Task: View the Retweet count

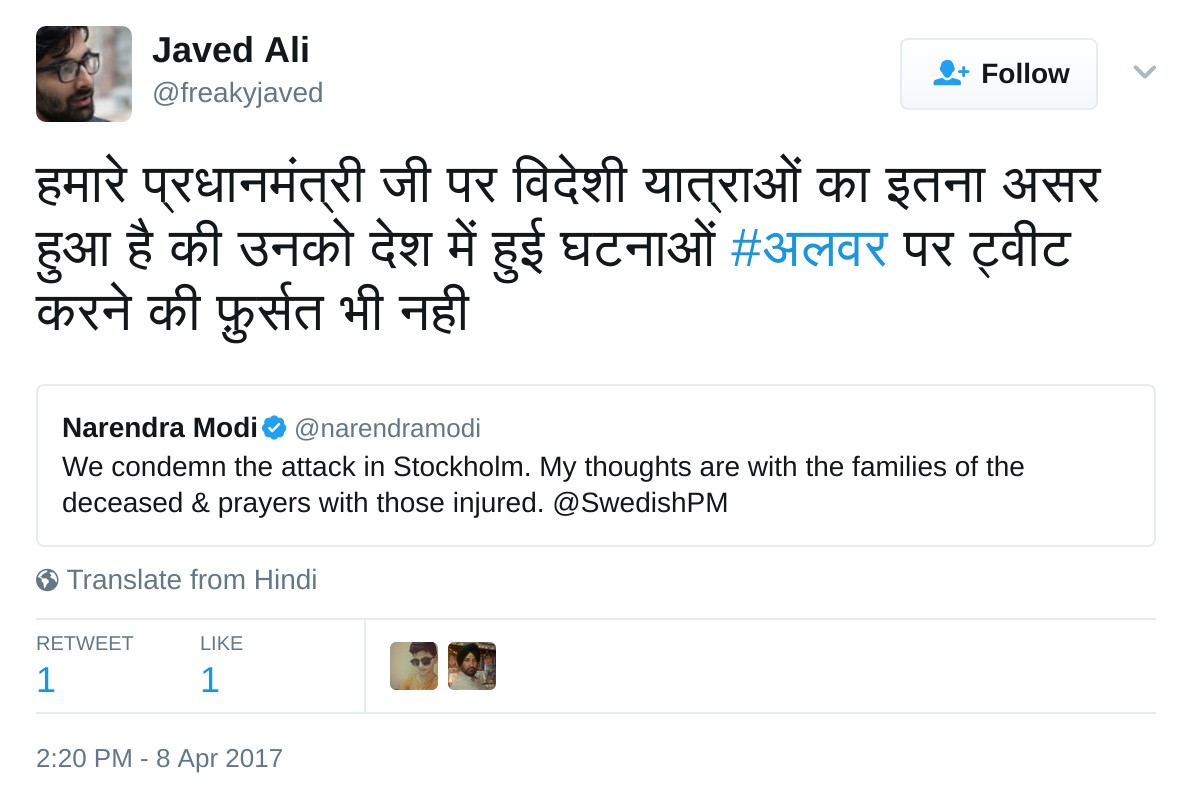Action: coord(46,680)
